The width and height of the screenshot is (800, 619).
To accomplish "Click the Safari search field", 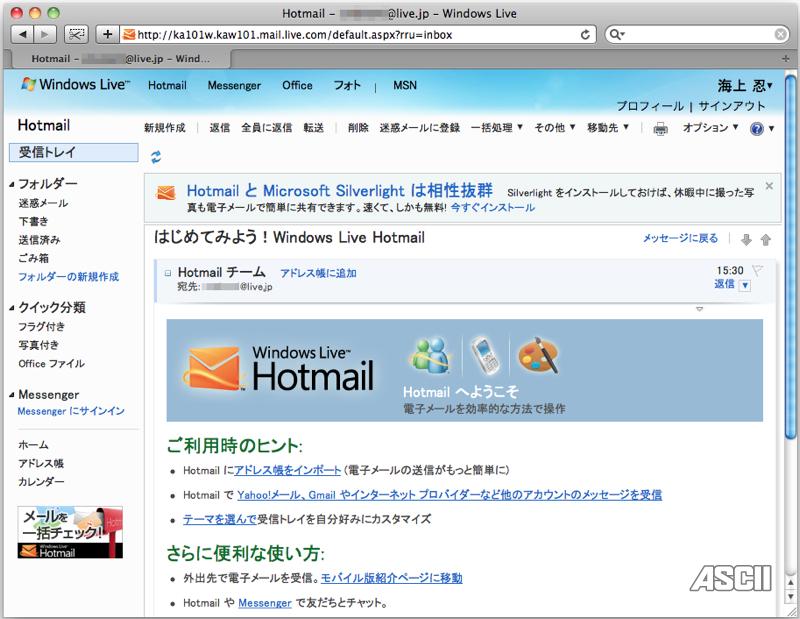I will coord(697,34).
